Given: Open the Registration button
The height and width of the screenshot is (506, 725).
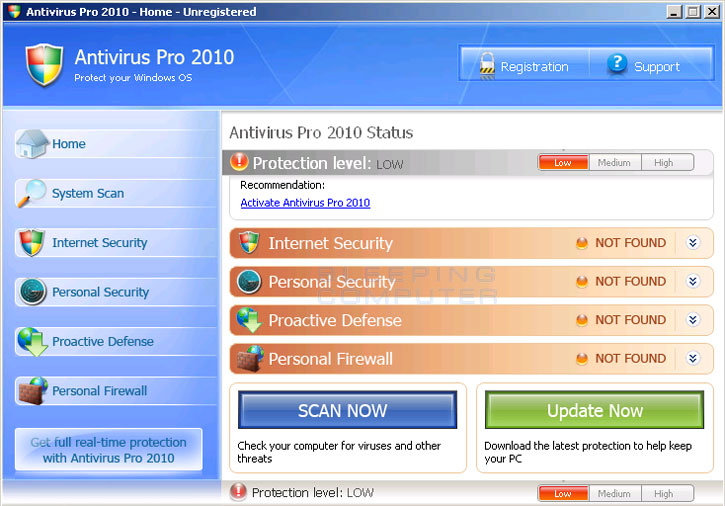Looking at the screenshot, I should (x=524, y=66).
